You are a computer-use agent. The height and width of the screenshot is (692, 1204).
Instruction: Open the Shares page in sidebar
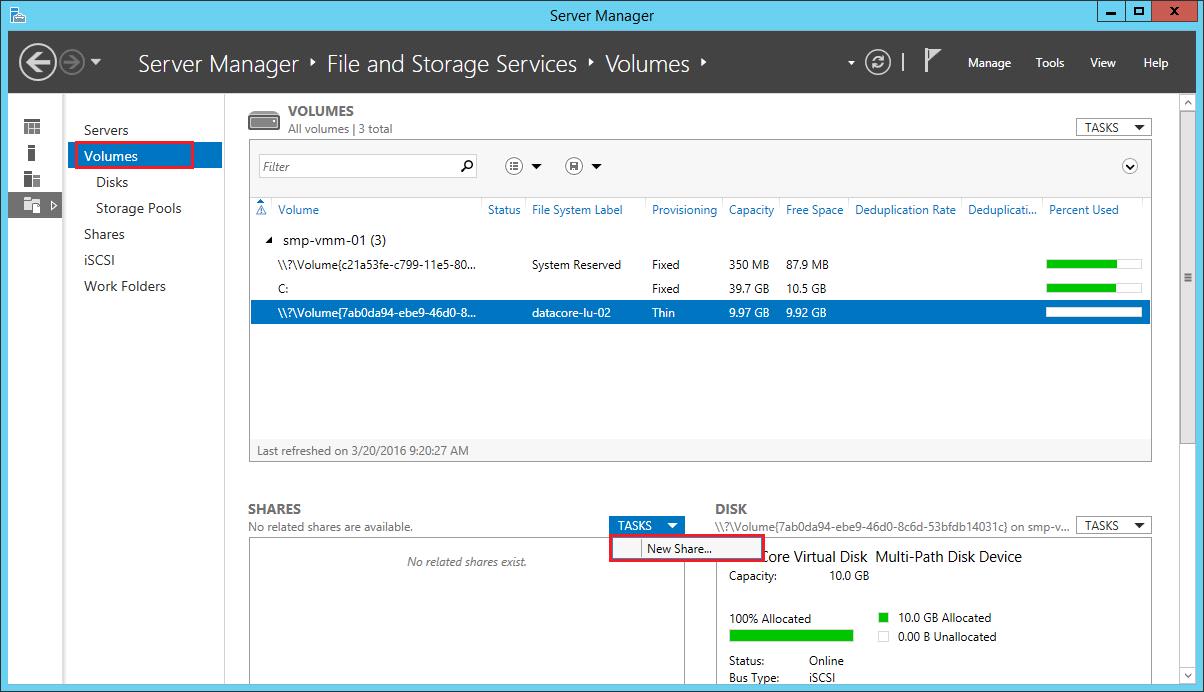pyautogui.click(x=104, y=234)
